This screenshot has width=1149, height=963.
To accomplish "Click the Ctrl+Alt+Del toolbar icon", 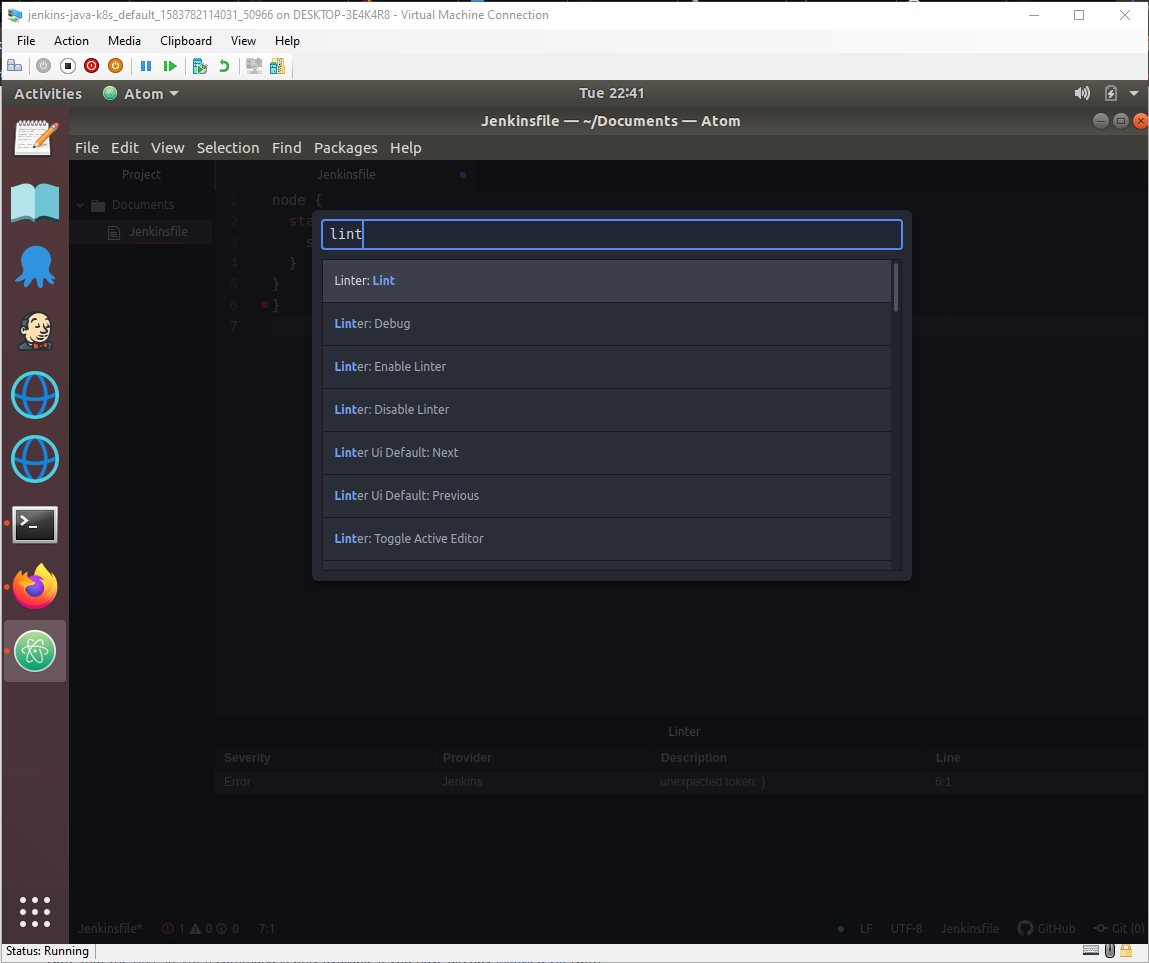I will 15,66.
